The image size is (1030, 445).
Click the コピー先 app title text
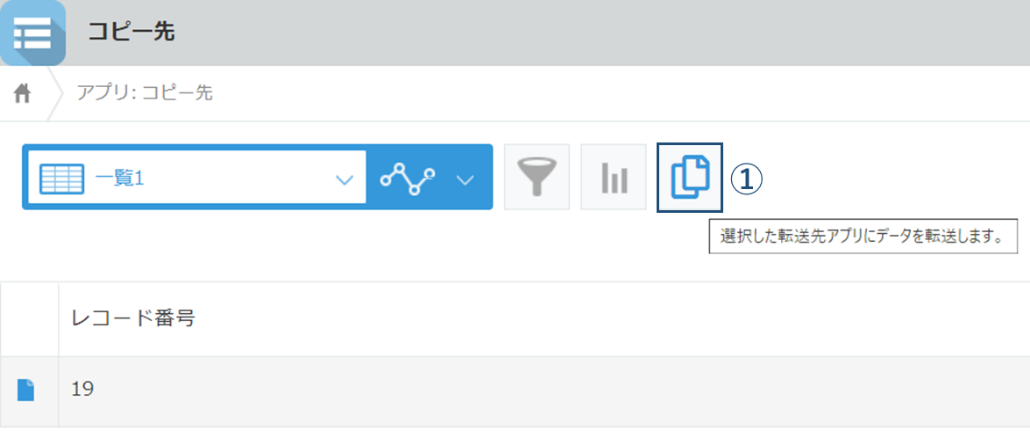point(131,32)
